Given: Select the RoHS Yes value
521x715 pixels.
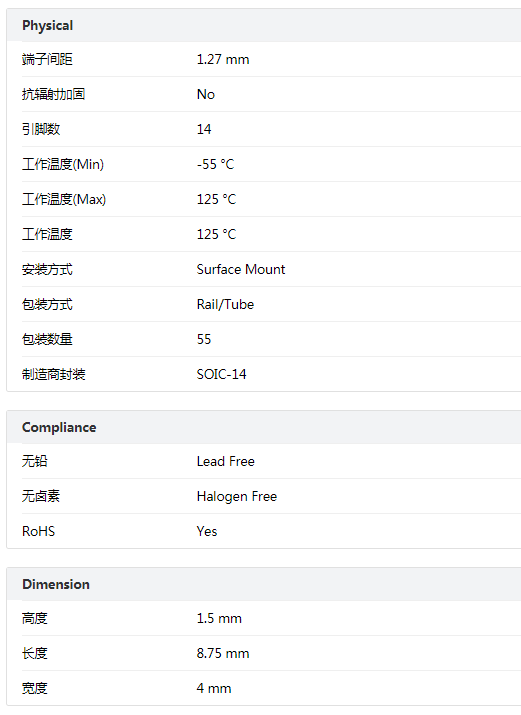Looking at the screenshot, I should coord(207,531).
